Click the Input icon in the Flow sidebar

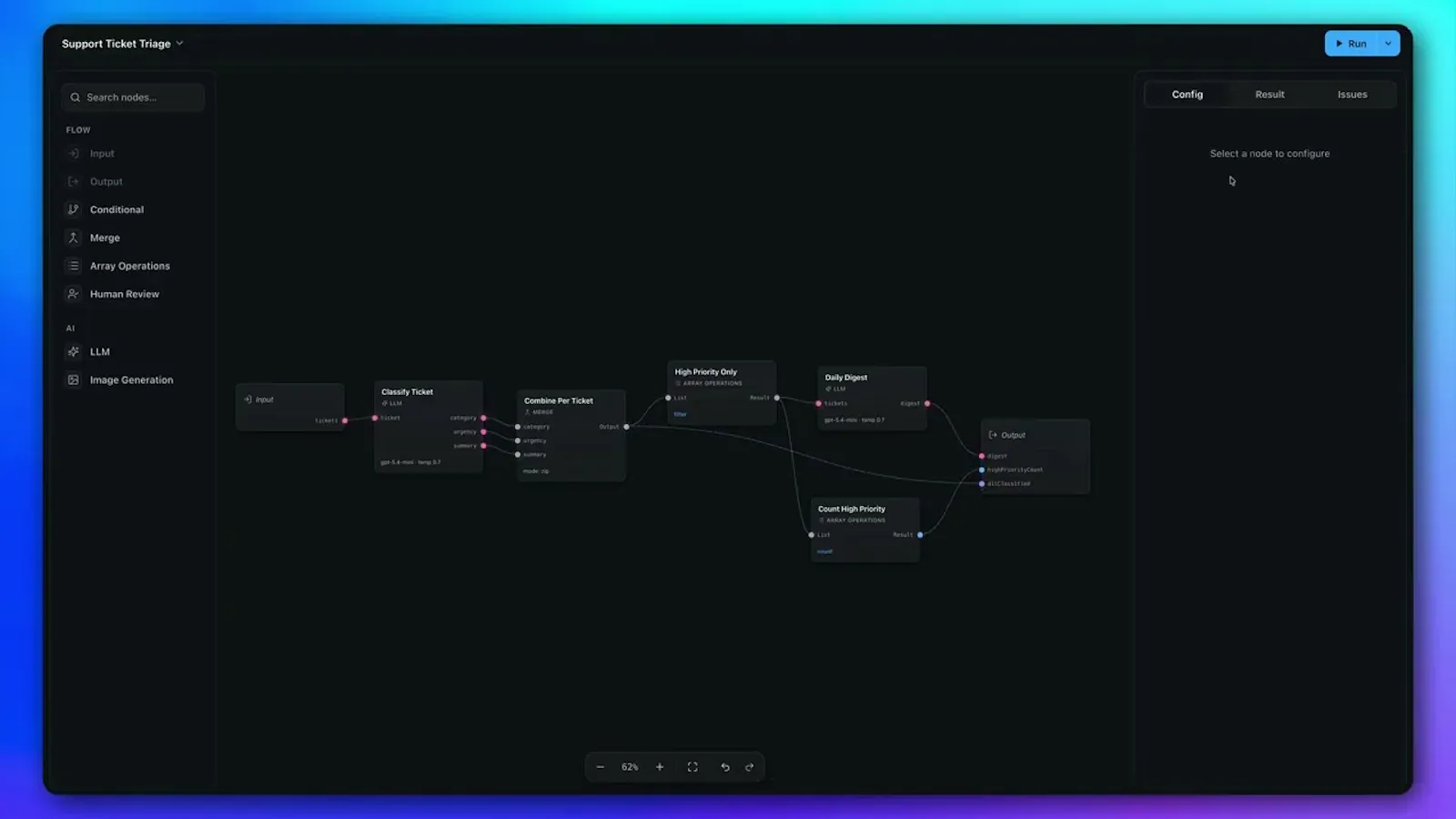click(74, 154)
